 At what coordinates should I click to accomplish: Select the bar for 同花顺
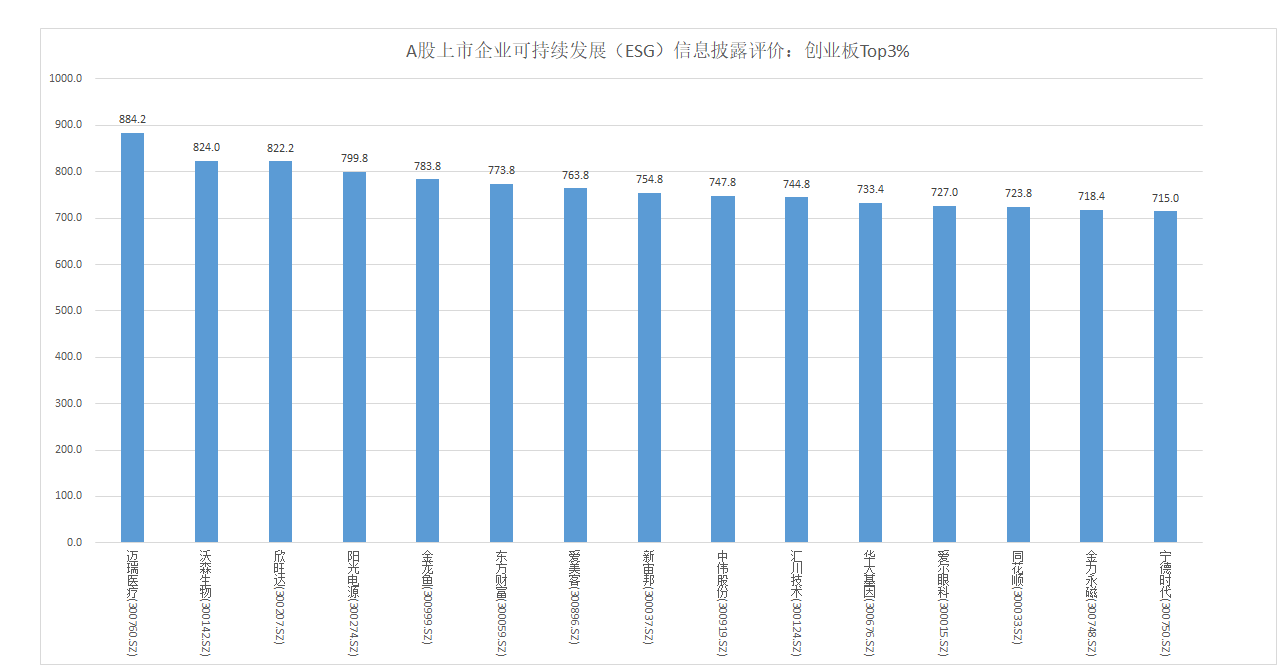pos(1019,375)
